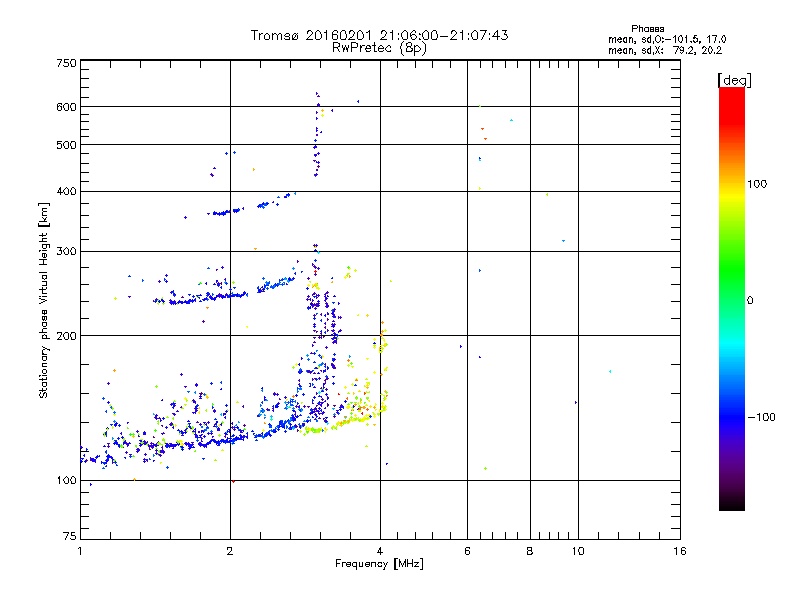Click the y-axis tick label '400'
The width and height of the screenshot is (800, 600).
pyautogui.click(x=67, y=191)
